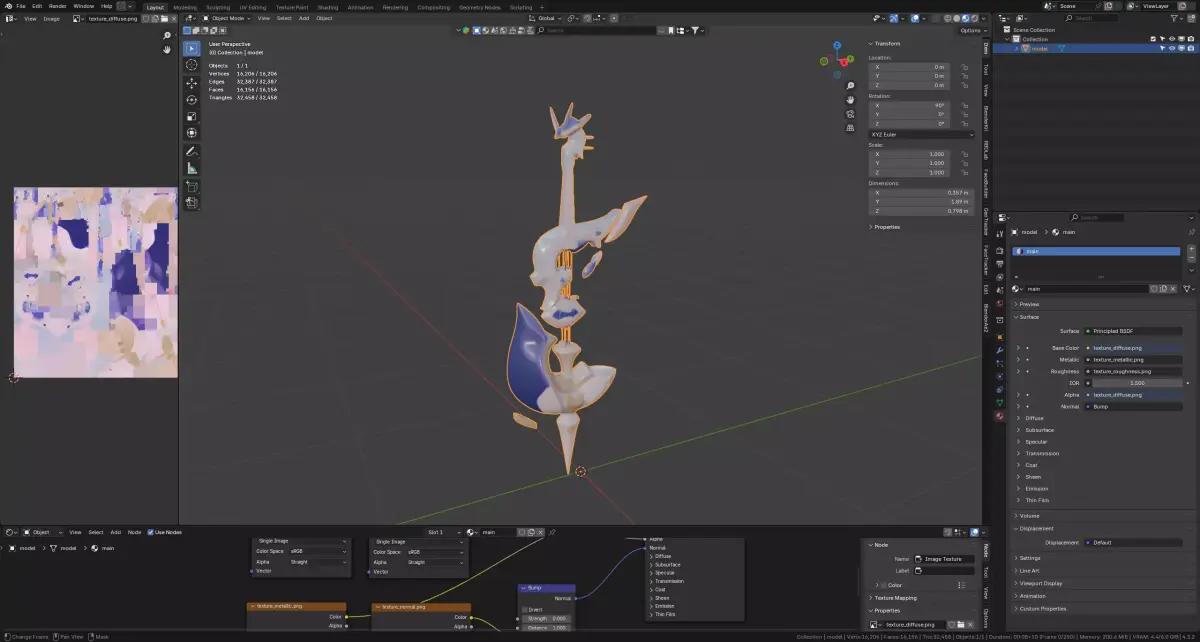This screenshot has height=642, width=1200.
Task: Disable model render camera icon in outliner
Action: point(1190,48)
